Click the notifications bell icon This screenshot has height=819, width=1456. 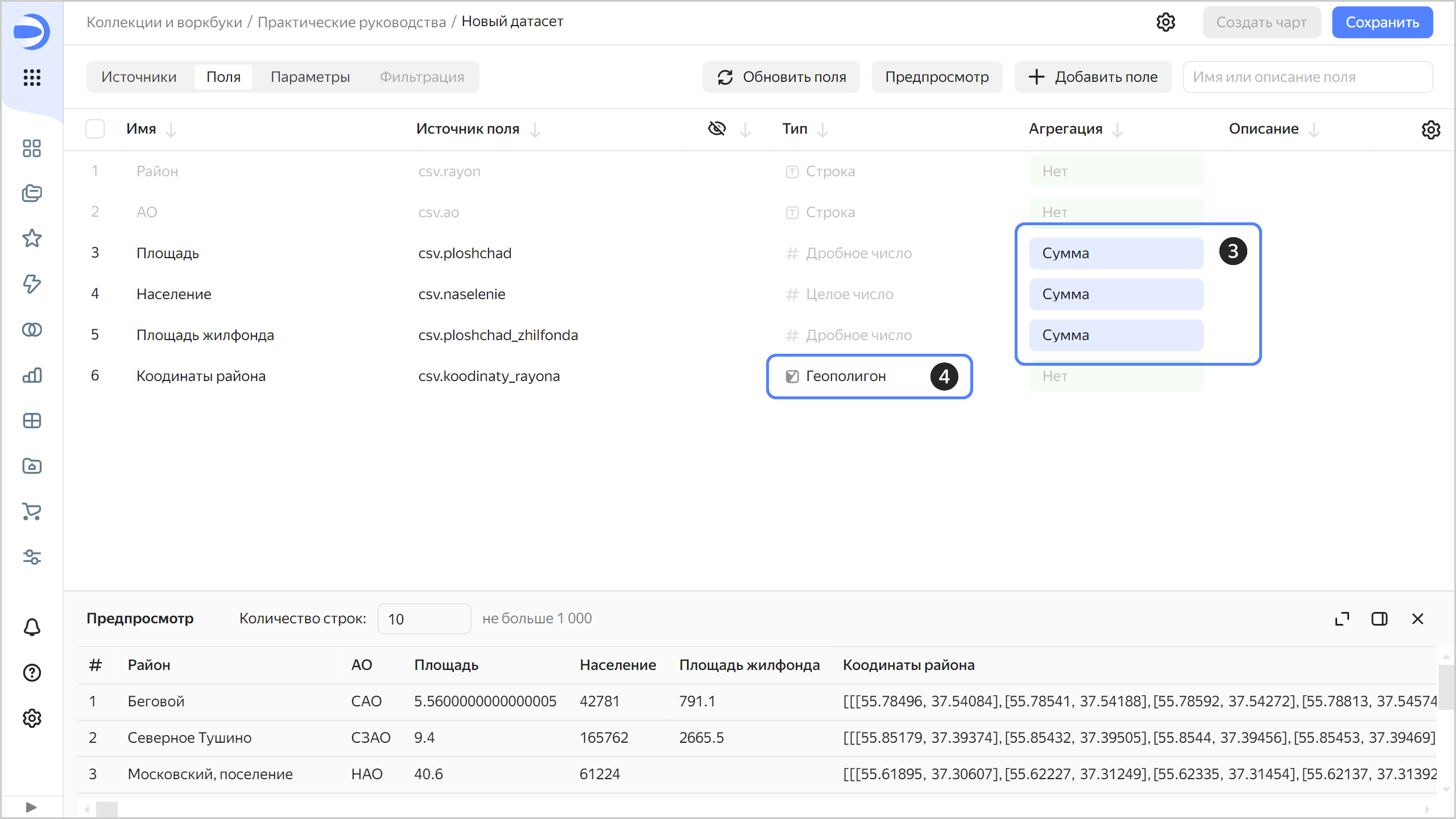pos(32,627)
